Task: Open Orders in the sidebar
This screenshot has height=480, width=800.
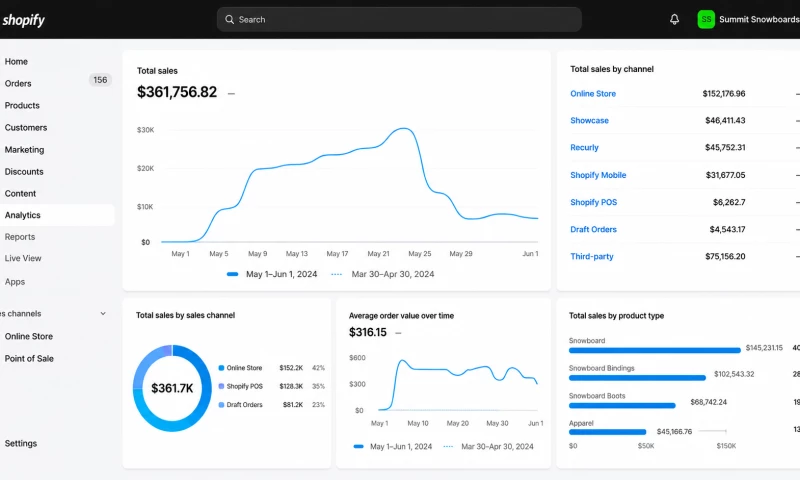Action: tap(18, 83)
